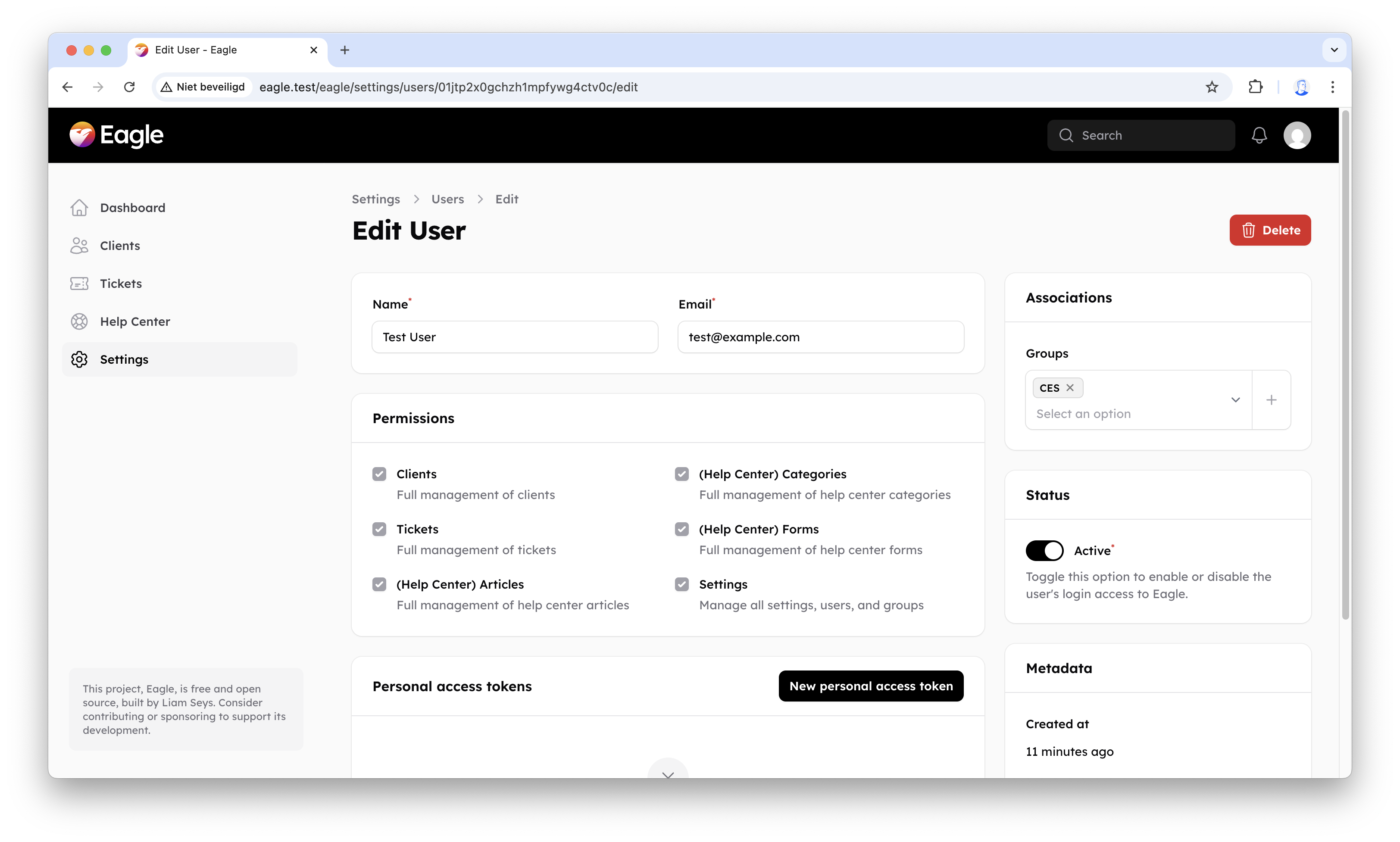This screenshot has height=842, width=1400.
Task: Click the plus icon beside Groups
Action: [x=1271, y=400]
